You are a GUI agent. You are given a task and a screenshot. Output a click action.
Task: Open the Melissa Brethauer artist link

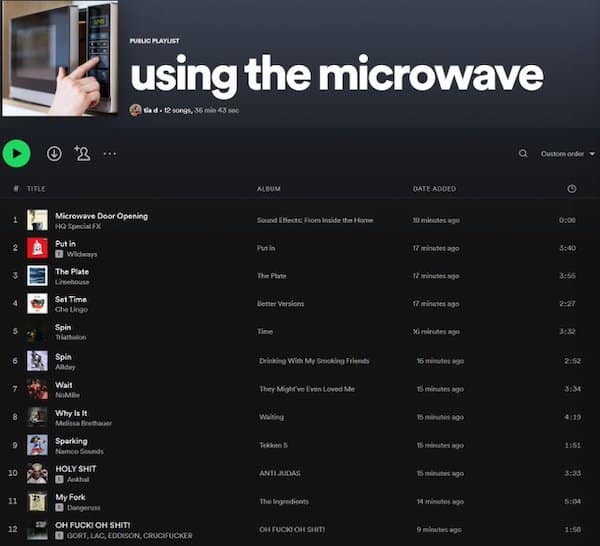[x=83, y=423]
